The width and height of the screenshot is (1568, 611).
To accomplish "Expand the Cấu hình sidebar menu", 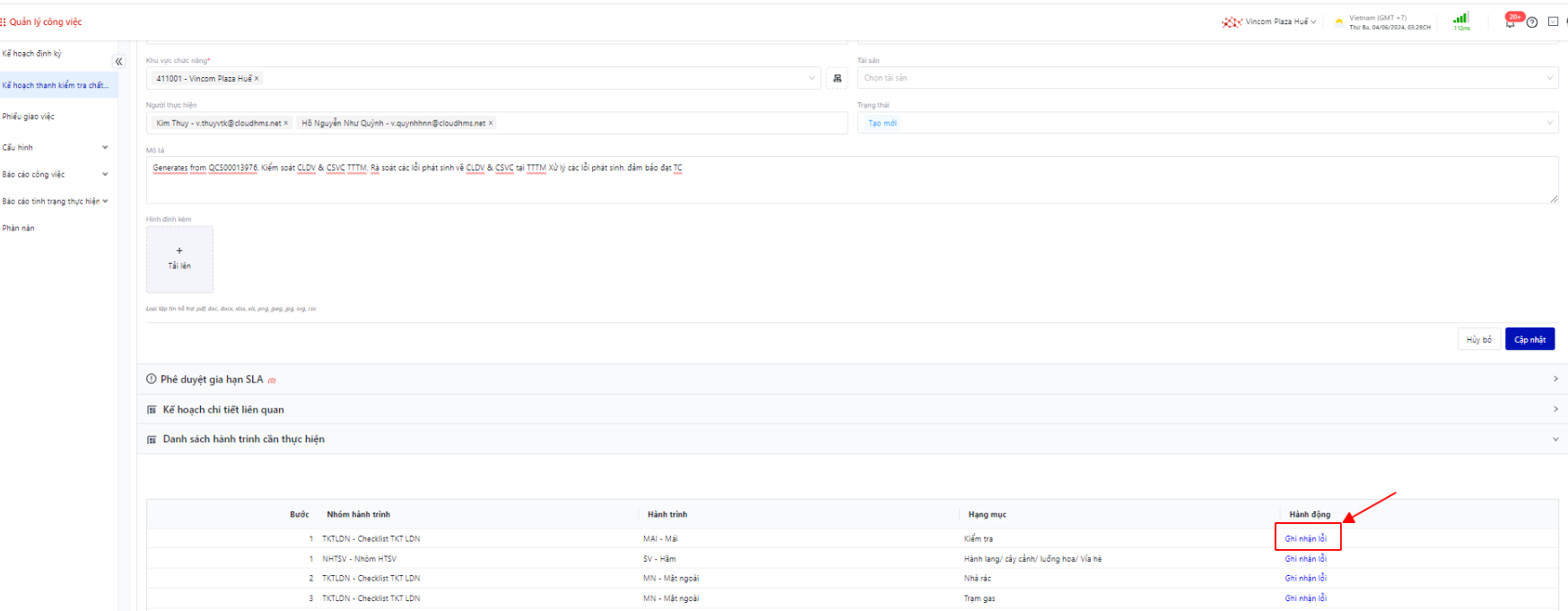I will [x=54, y=147].
